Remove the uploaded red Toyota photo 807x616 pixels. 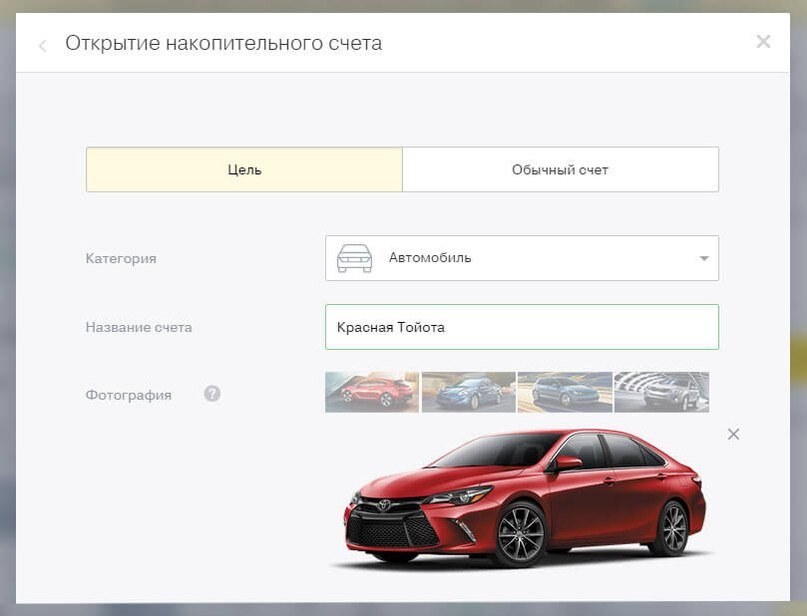pyautogui.click(x=733, y=434)
